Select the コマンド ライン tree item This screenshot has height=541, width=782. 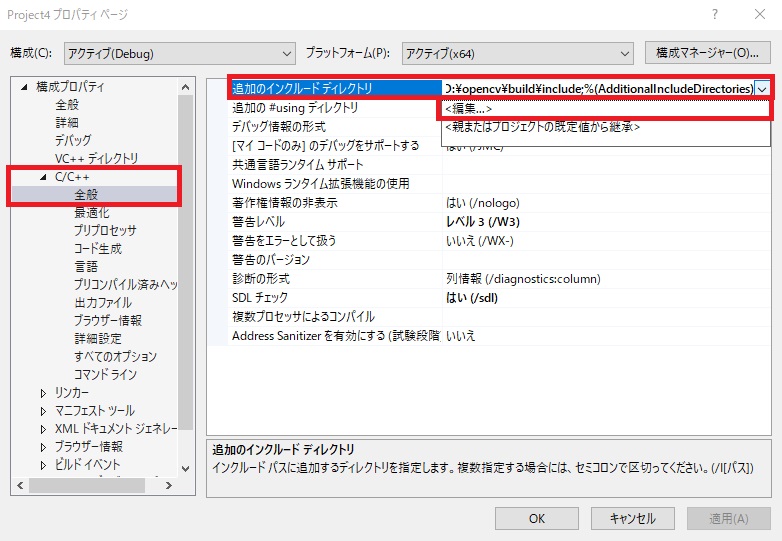105,374
